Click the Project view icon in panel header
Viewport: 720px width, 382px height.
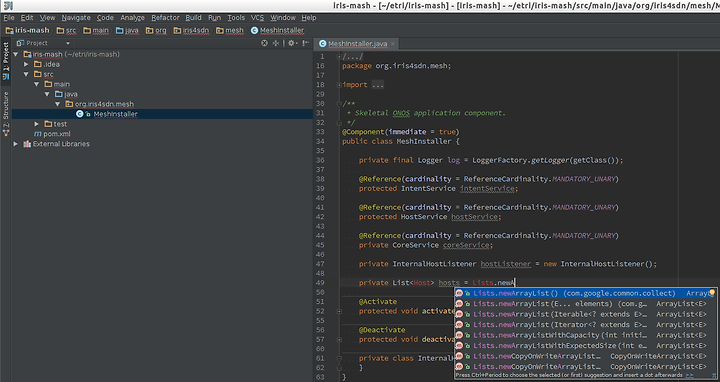click(20, 43)
